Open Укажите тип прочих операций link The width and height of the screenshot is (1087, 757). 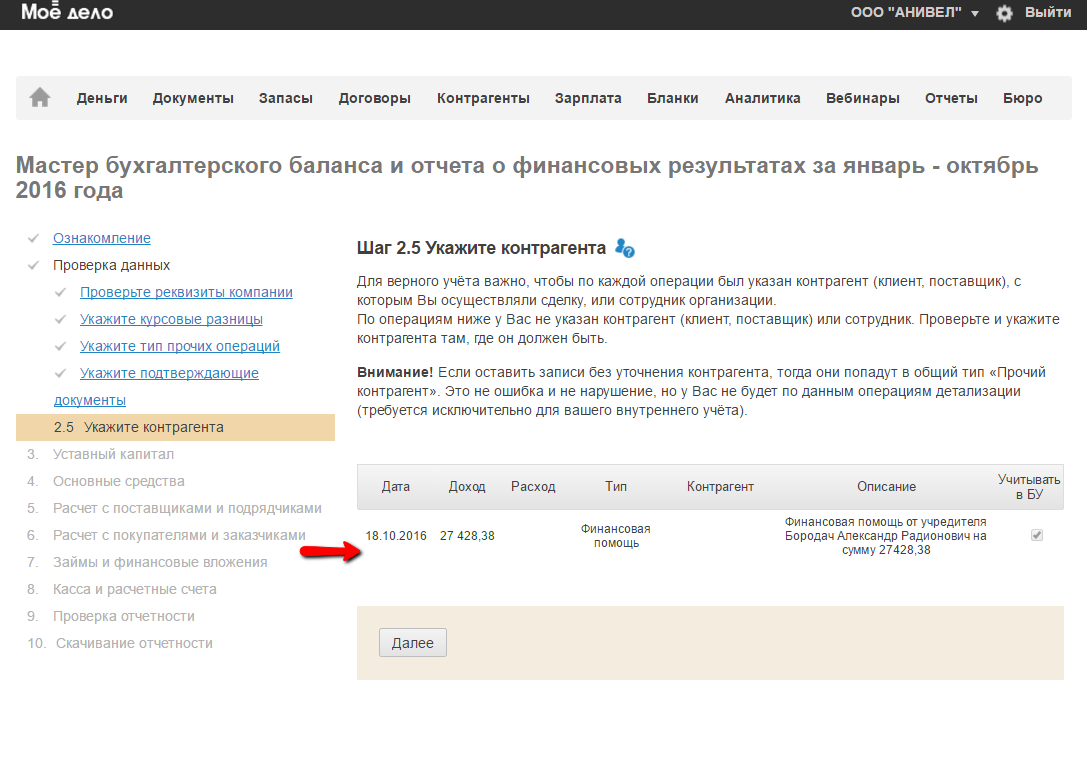(x=180, y=346)
